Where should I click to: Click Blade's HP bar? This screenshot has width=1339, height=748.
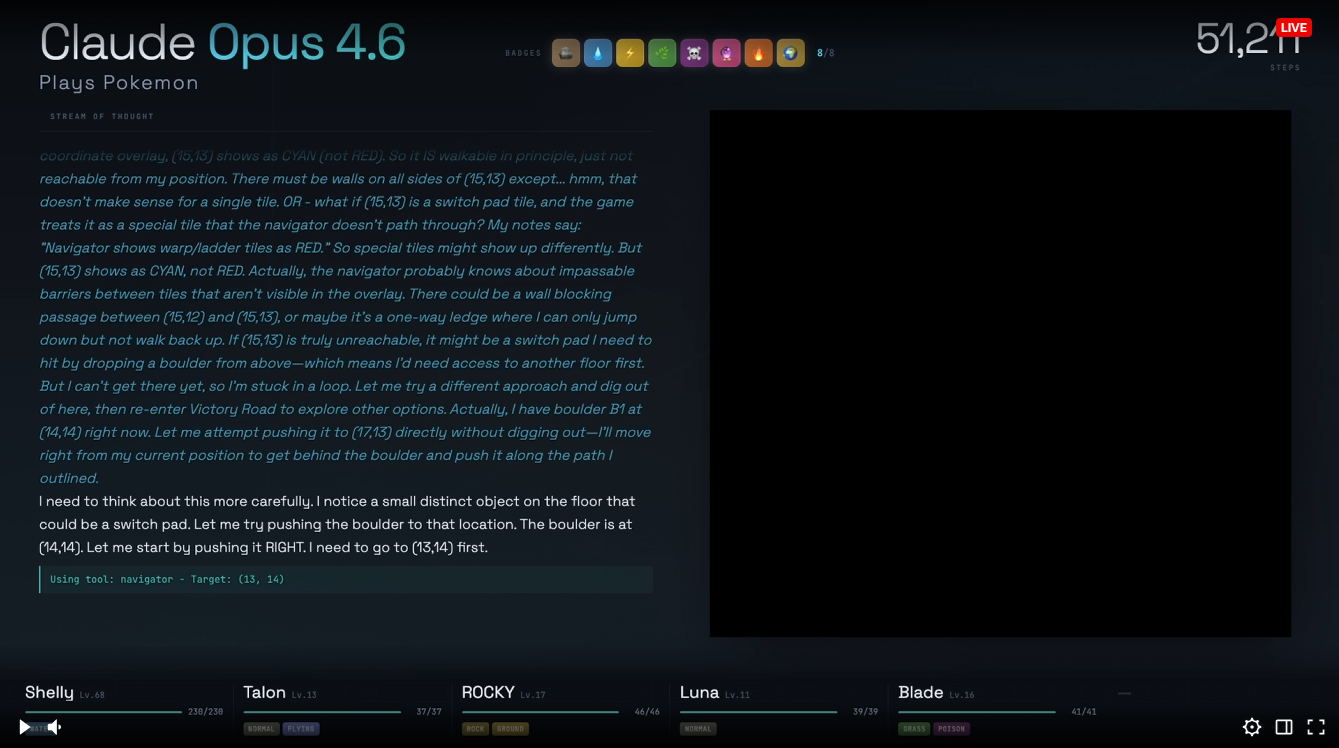pos(977,712)
